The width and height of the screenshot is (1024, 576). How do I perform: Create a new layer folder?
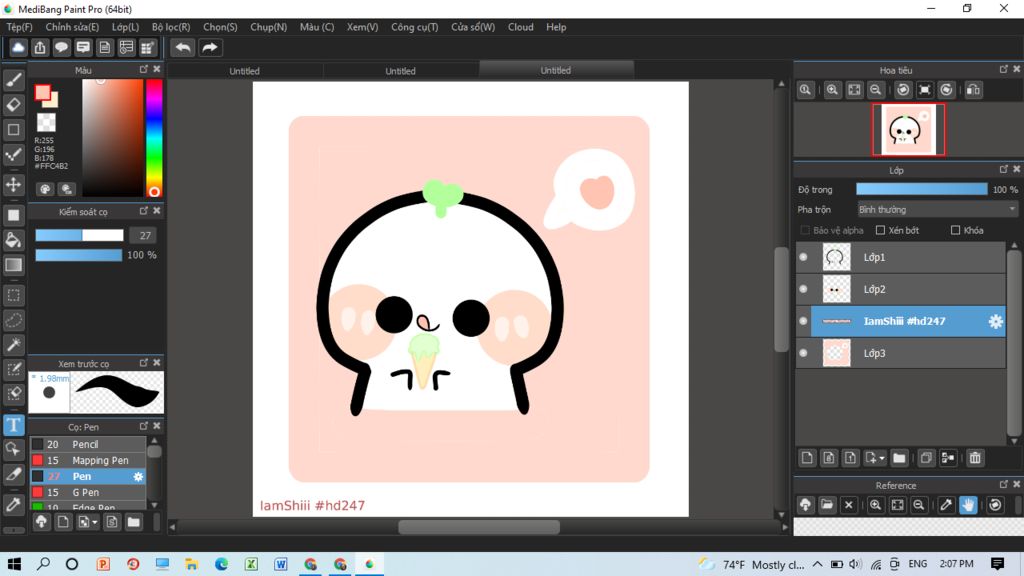[x=899, y=458]
